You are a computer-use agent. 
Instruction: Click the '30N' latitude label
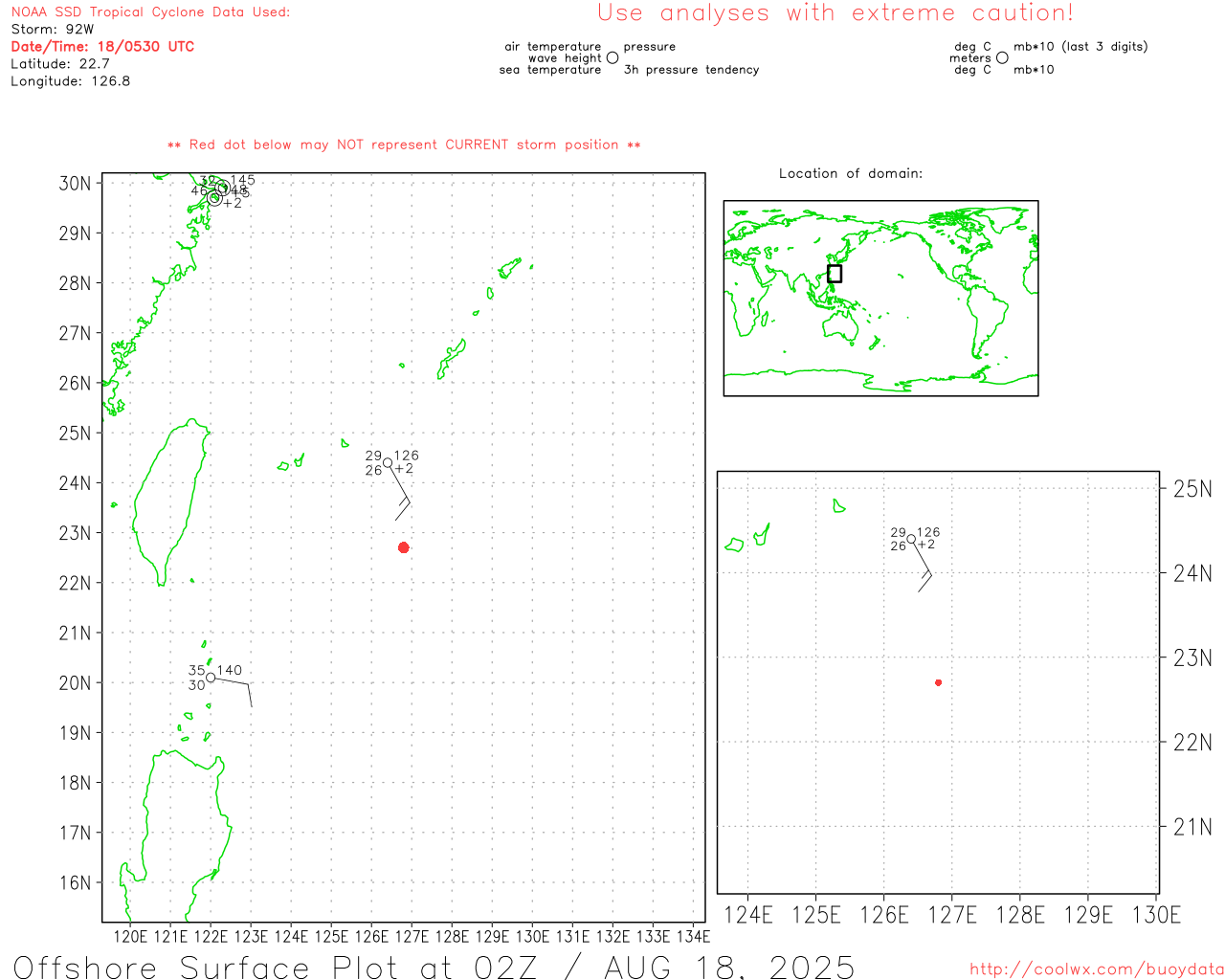point(76,184)
